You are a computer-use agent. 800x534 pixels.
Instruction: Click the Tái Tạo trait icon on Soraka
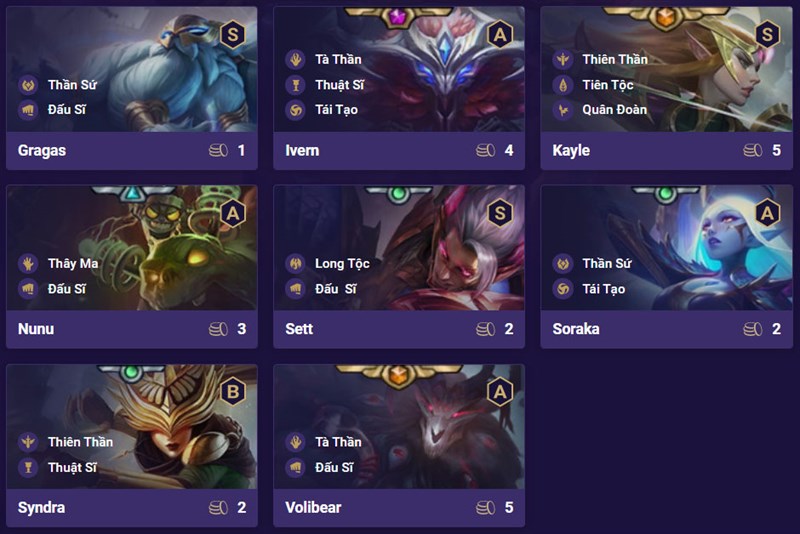coord(563,289)
